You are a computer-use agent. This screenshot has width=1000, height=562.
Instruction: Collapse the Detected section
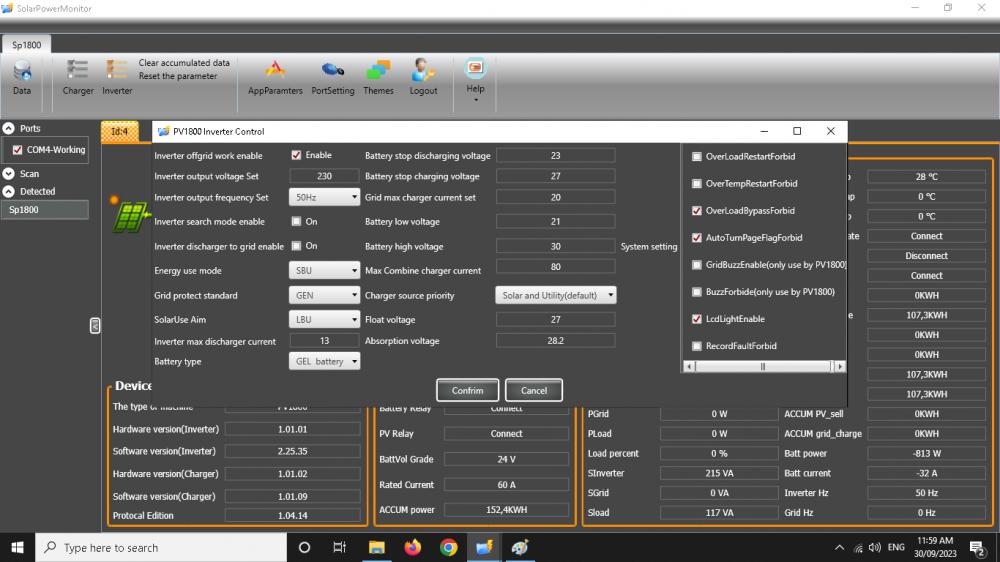pos(8,191)
